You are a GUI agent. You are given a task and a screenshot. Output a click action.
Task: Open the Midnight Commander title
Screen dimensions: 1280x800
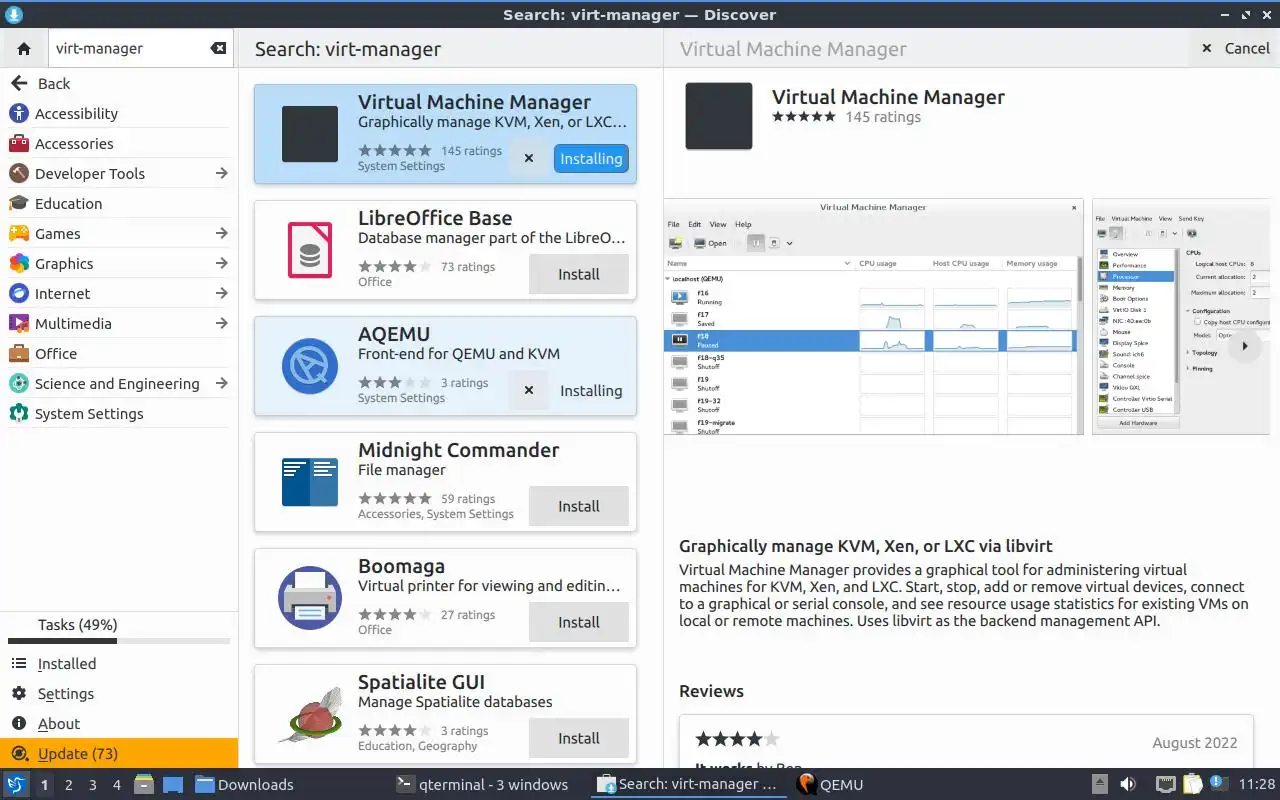458,450
